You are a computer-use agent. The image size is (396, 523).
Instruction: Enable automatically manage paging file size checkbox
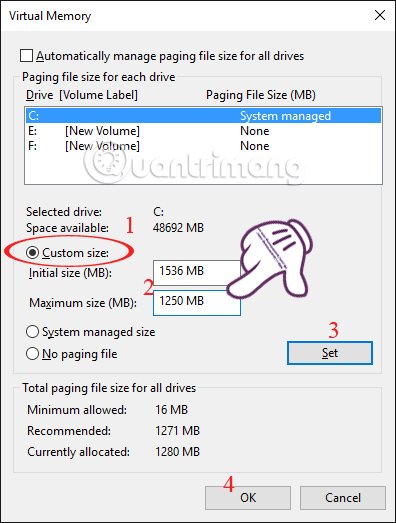pyautogui.click(x=26, y=56)
